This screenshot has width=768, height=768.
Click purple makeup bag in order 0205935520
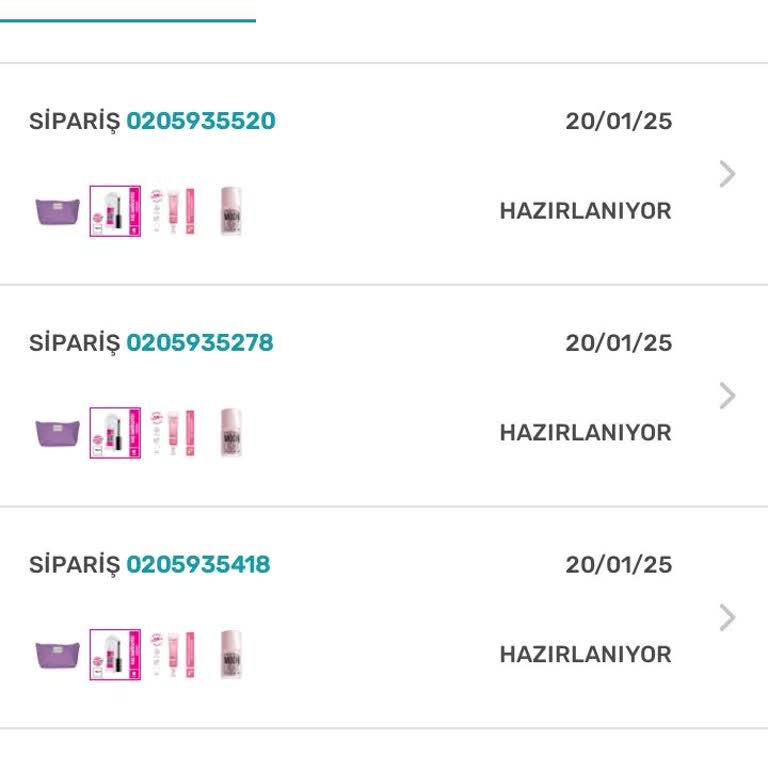point(58,212)
